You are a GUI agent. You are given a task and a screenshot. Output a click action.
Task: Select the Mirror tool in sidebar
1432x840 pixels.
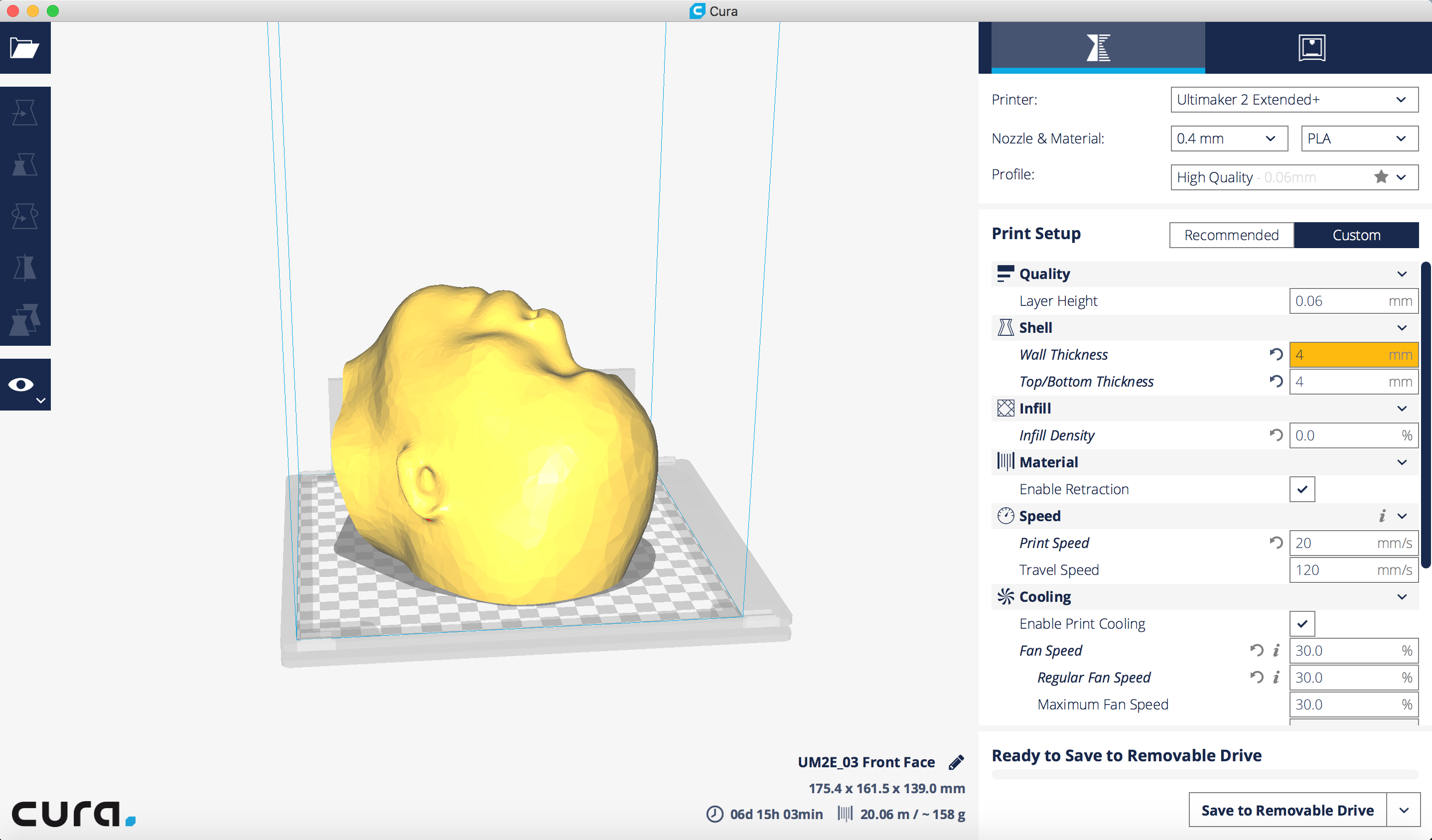[24, 268]
